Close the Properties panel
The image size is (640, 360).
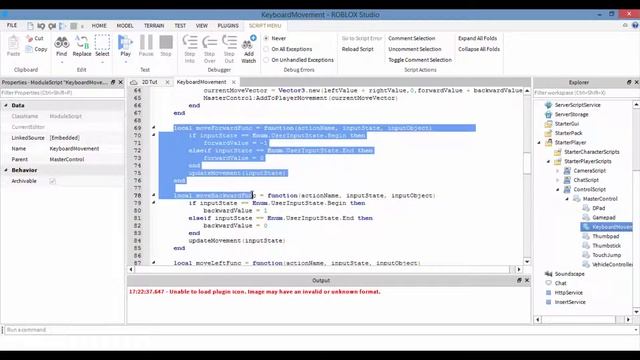(x=120, y=82)
